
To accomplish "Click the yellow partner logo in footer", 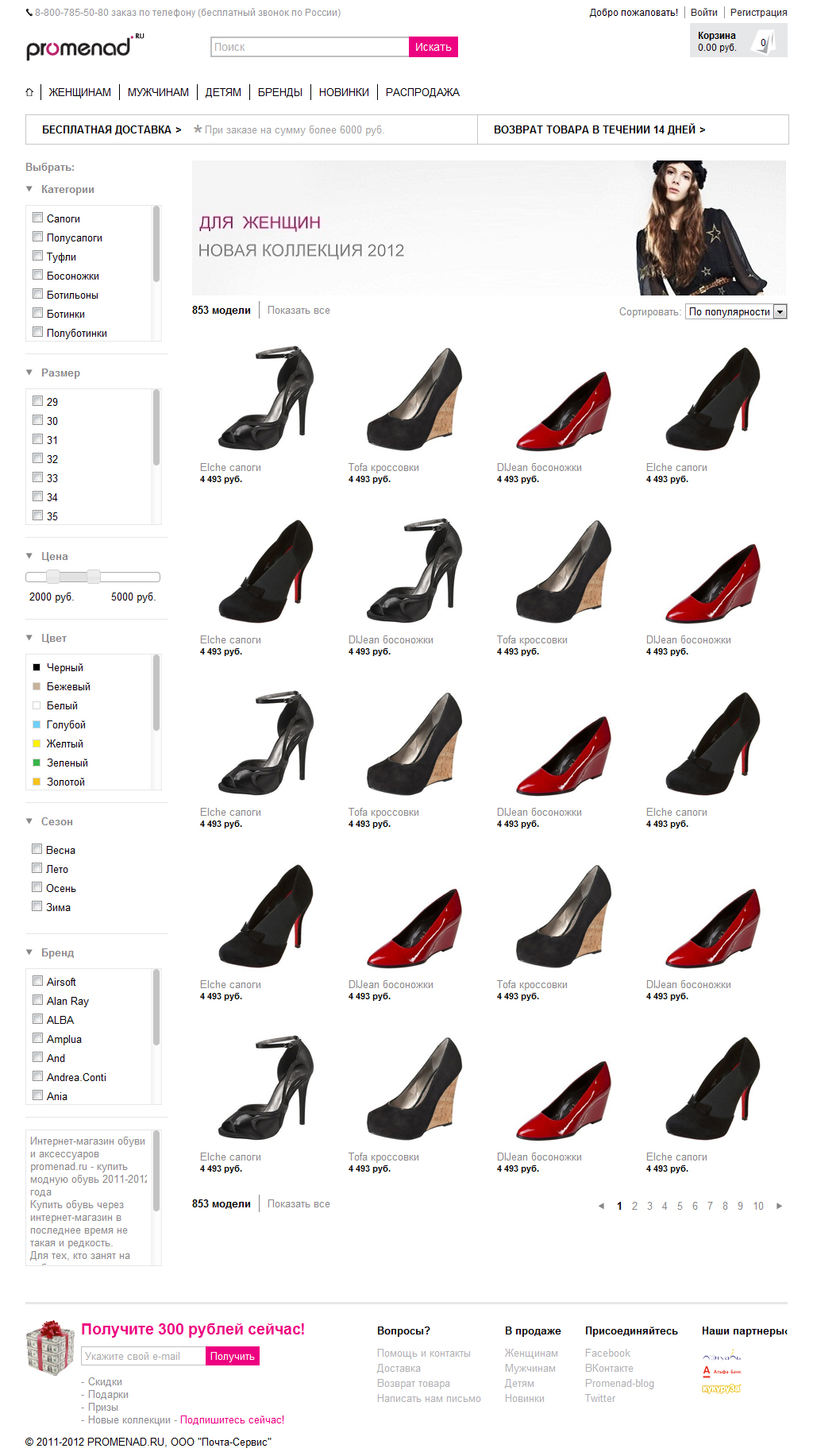I will pyautogui.click(x=721, y=1388).
